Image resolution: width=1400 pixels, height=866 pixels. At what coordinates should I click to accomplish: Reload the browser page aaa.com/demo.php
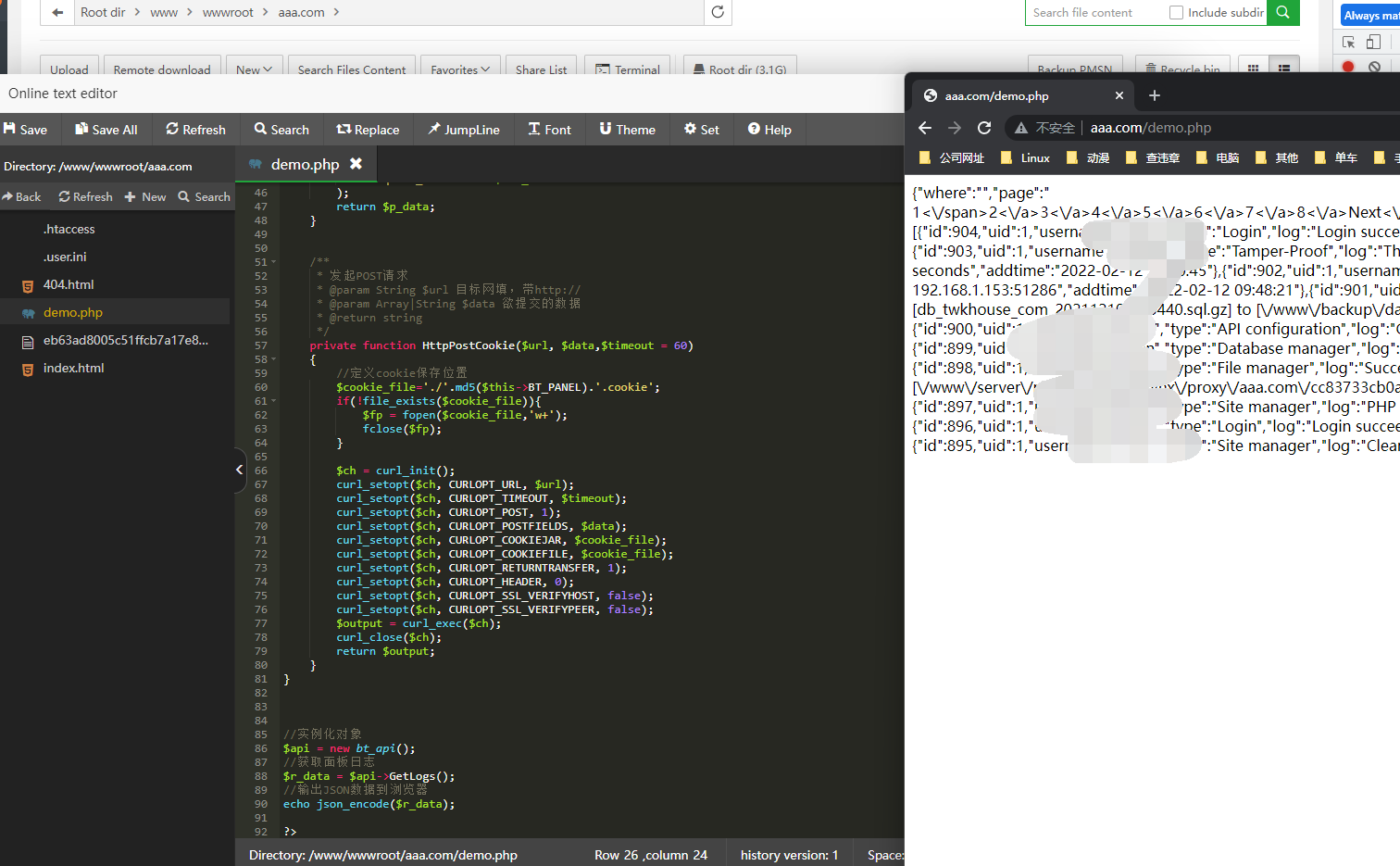tap(984, 128)
